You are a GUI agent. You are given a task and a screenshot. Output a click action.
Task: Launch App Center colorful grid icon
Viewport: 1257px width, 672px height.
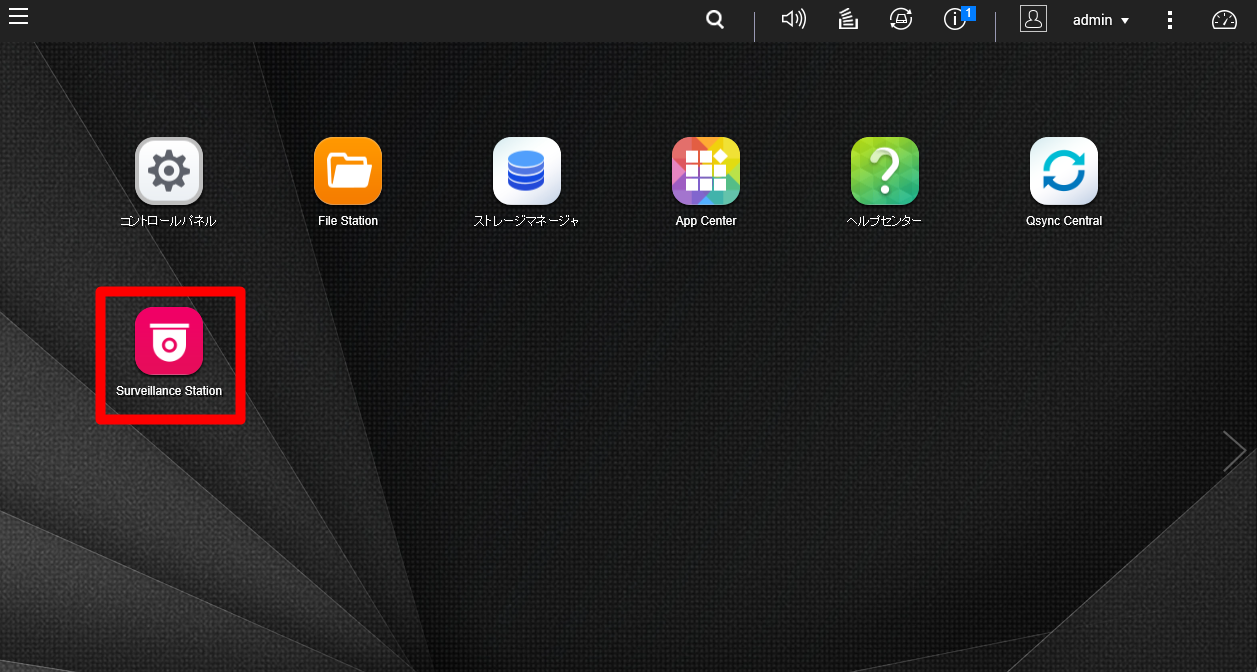tap(706, 171)
